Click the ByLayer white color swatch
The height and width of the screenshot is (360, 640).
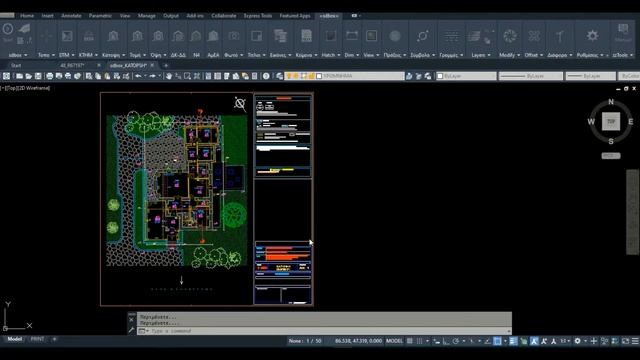click(440, 76)
